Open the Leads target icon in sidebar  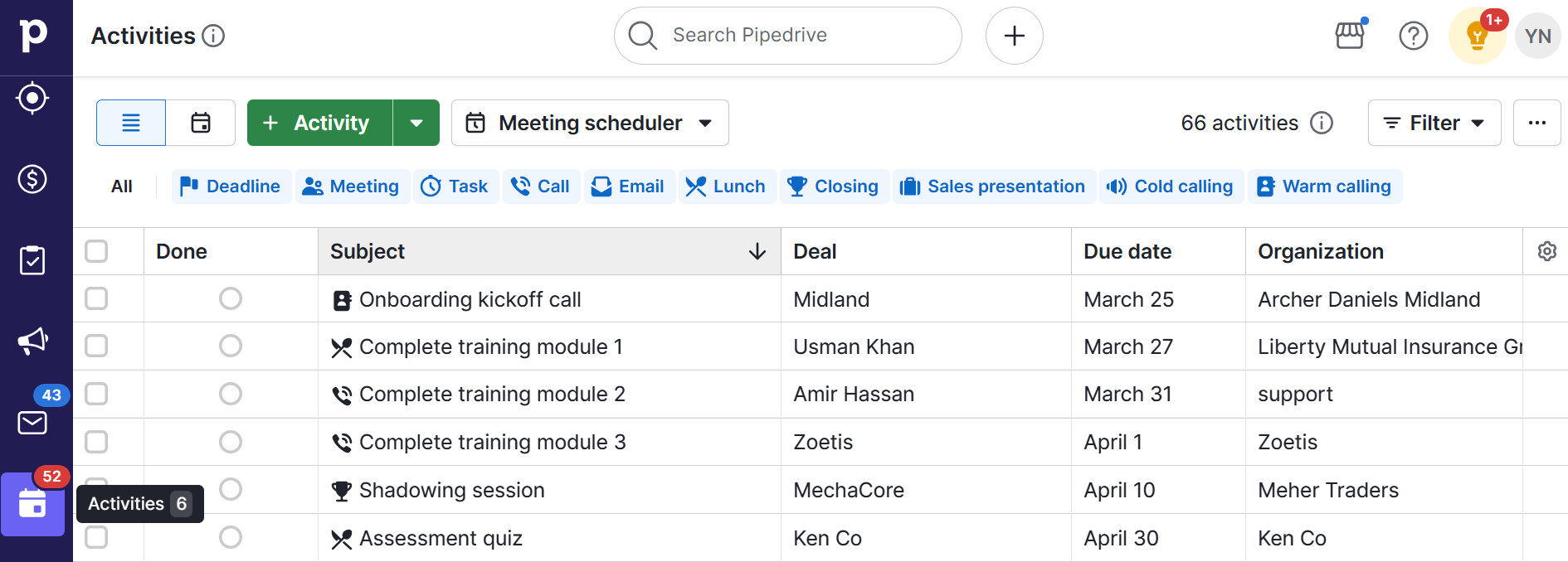point(32,98)
